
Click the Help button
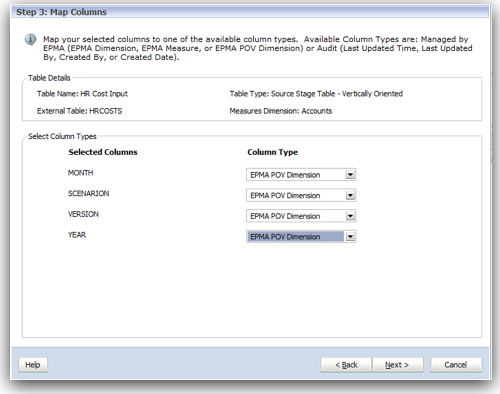pyautogui.click(x=33, y=365)
